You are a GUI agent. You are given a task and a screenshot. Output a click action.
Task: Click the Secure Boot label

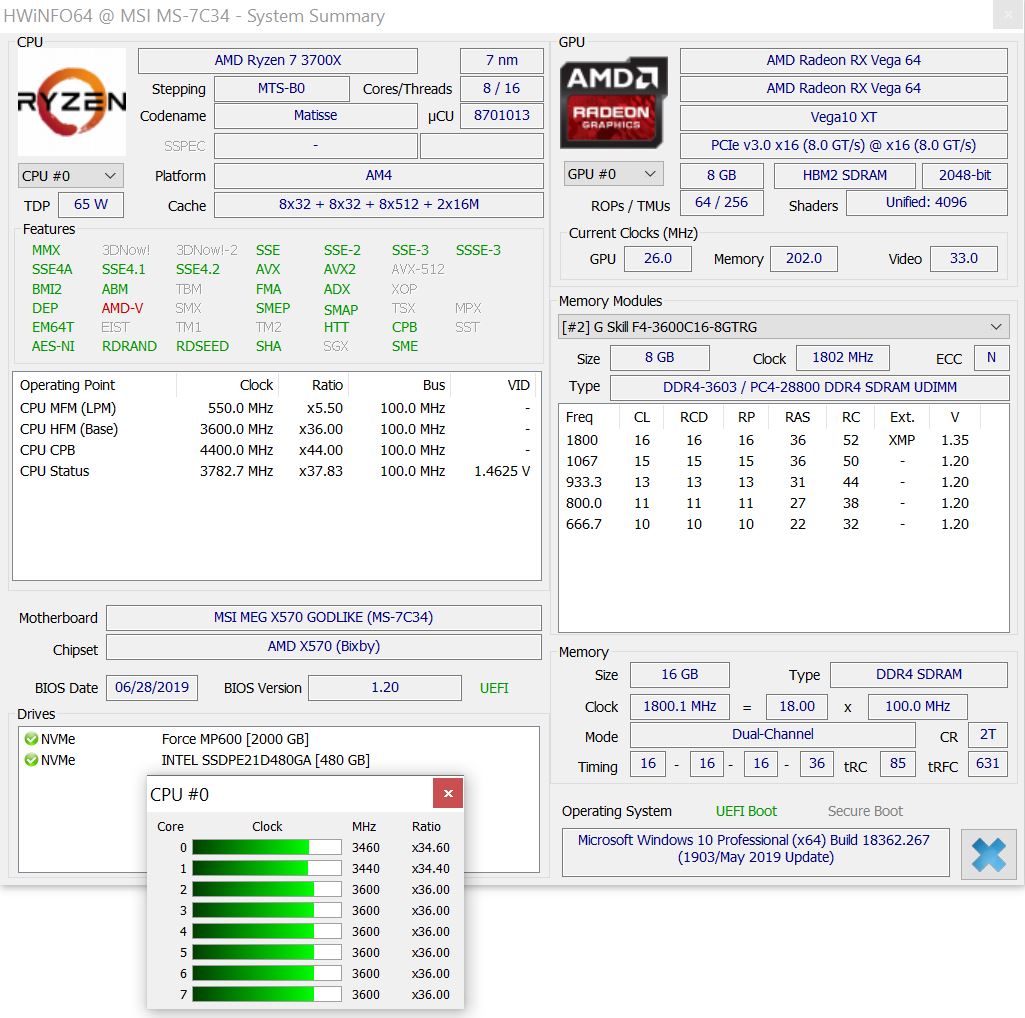click(865, 811)
